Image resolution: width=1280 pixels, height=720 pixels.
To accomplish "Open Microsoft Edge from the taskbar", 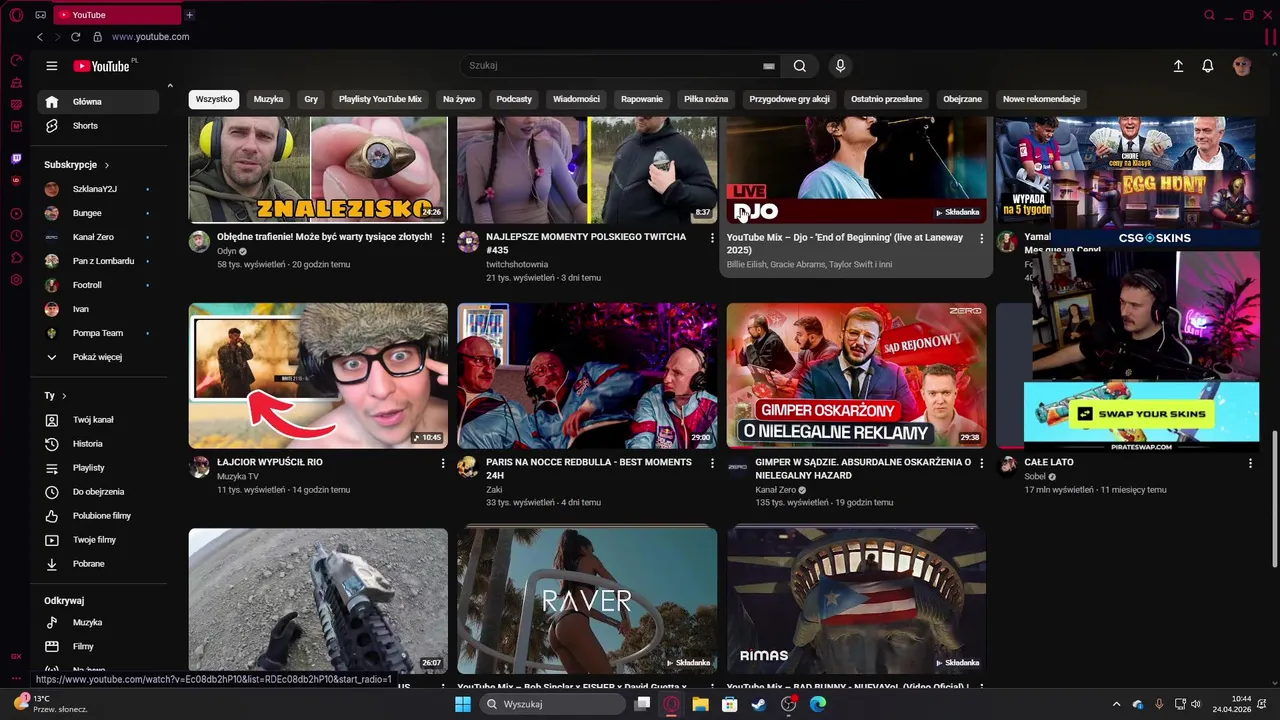I will click(x=817, y=704).
